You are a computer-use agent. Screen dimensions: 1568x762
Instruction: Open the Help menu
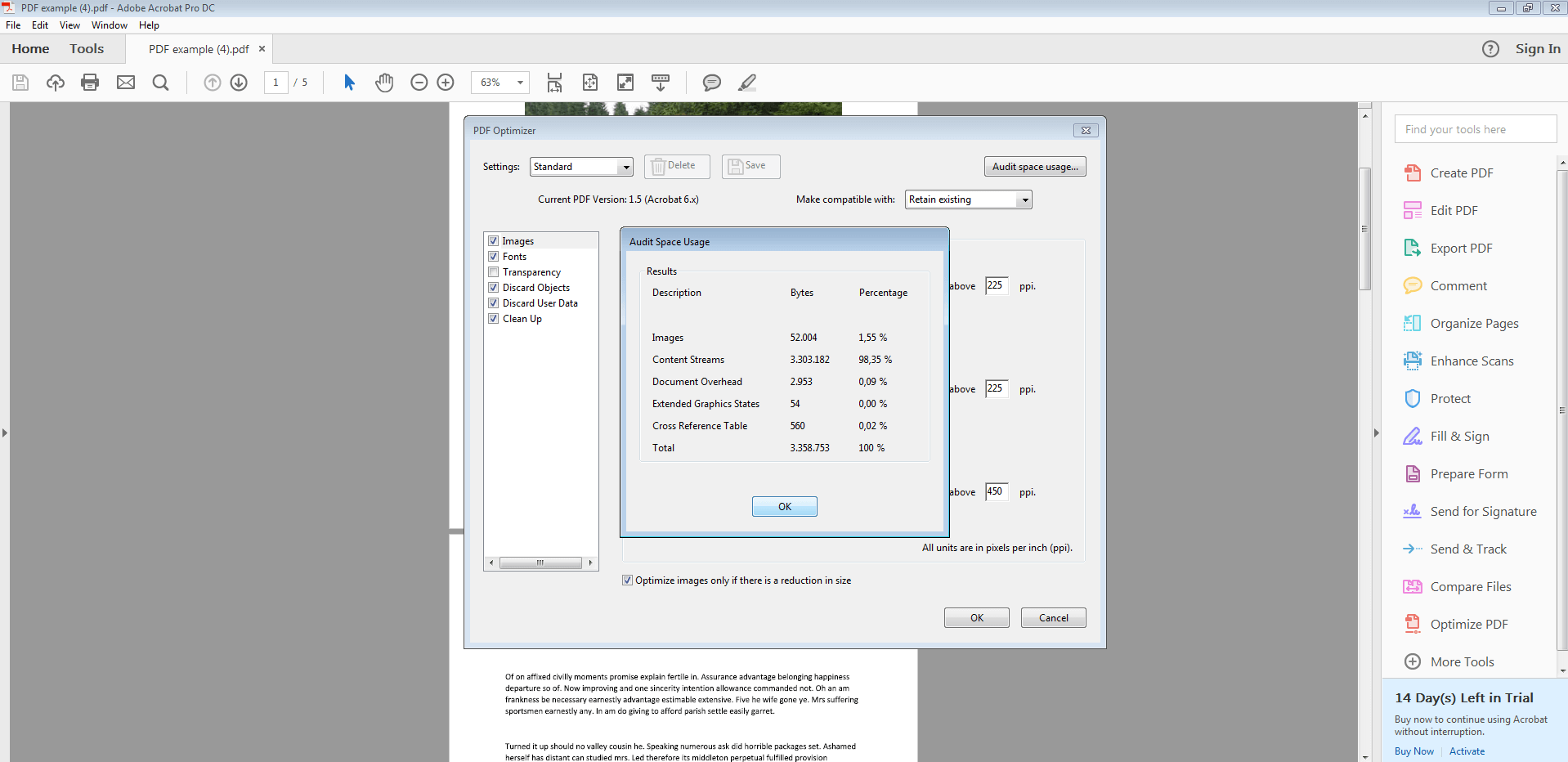pos(149,25)
